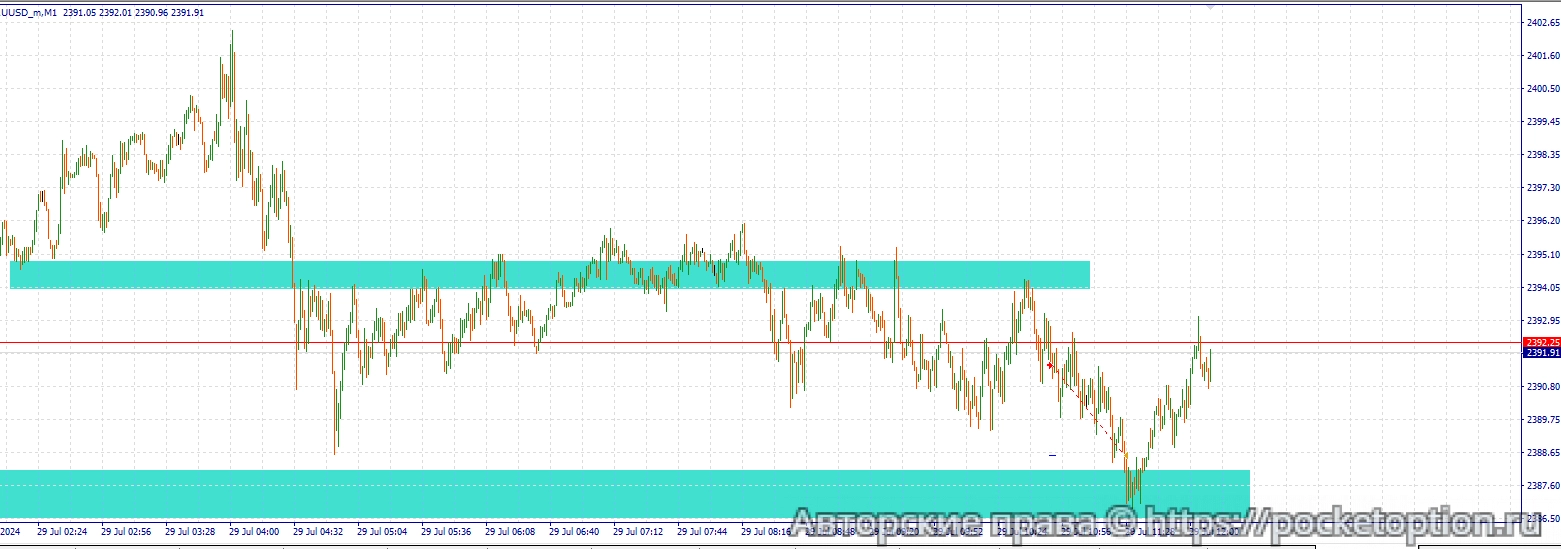Click the red 2392.25 price label
The width and height of the screenshot is (1561, 549).
1540,342
